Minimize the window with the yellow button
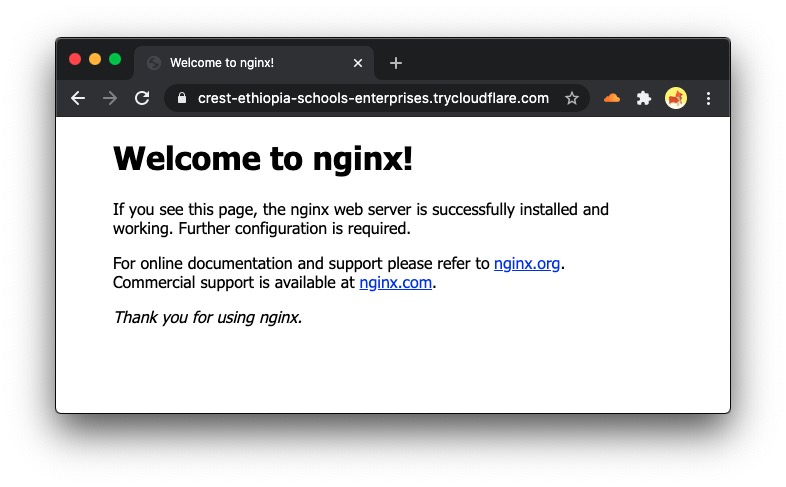This screenshot has width=786, height=487. point(95,59)
